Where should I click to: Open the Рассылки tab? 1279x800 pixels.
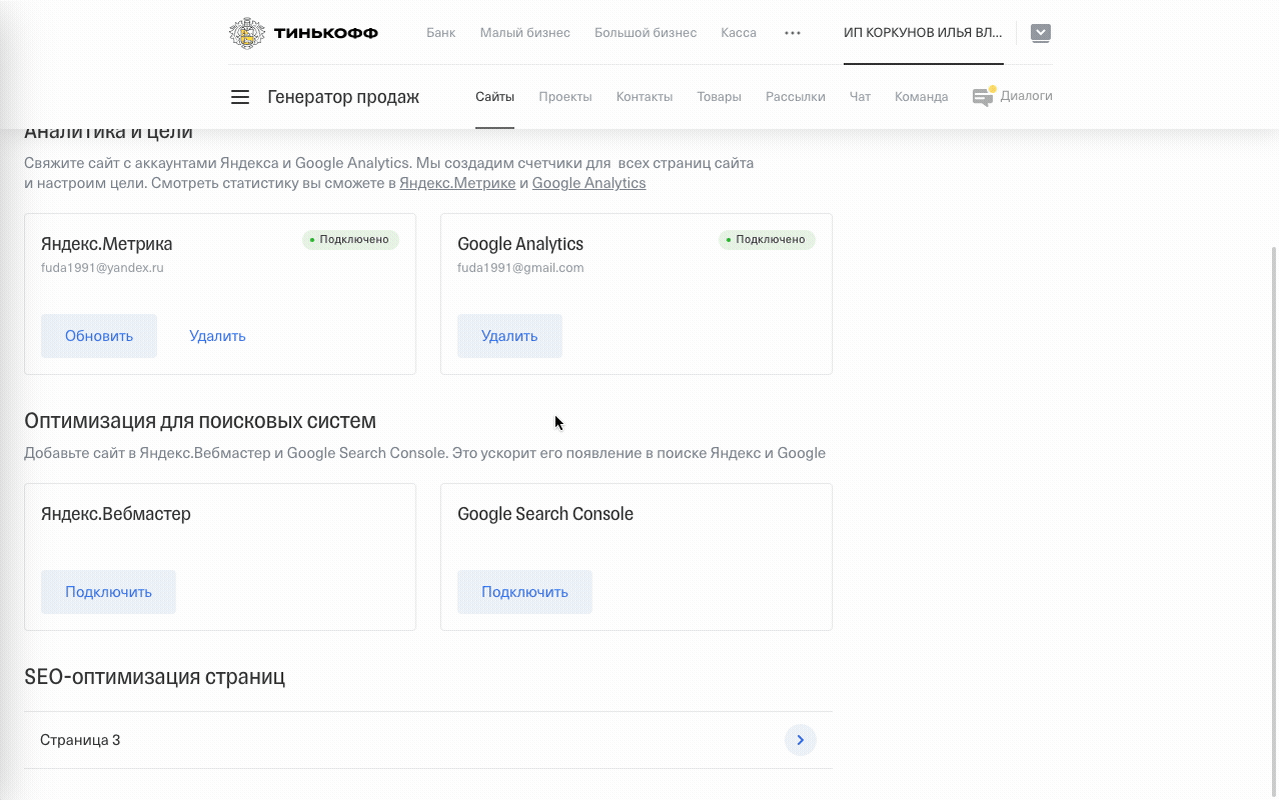click(795, 97)
